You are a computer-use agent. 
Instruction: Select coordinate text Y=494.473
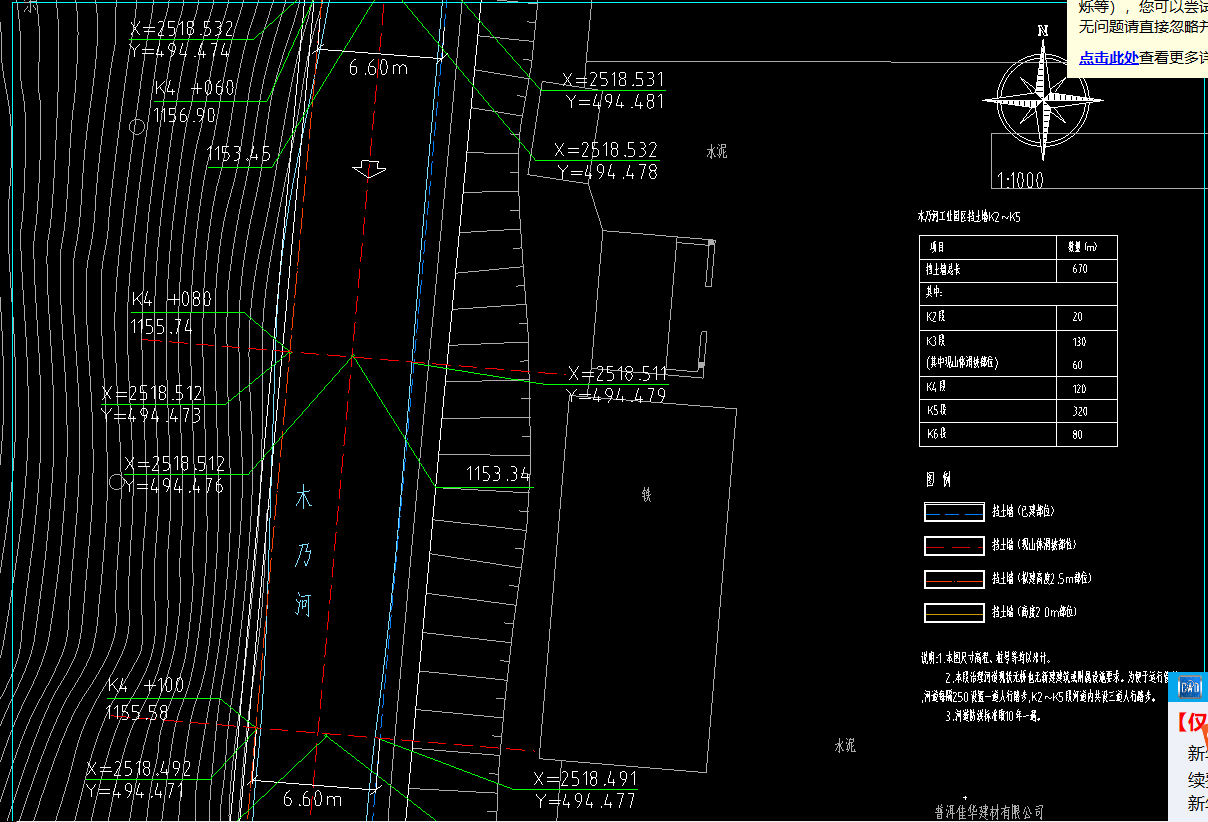(152, 415)
